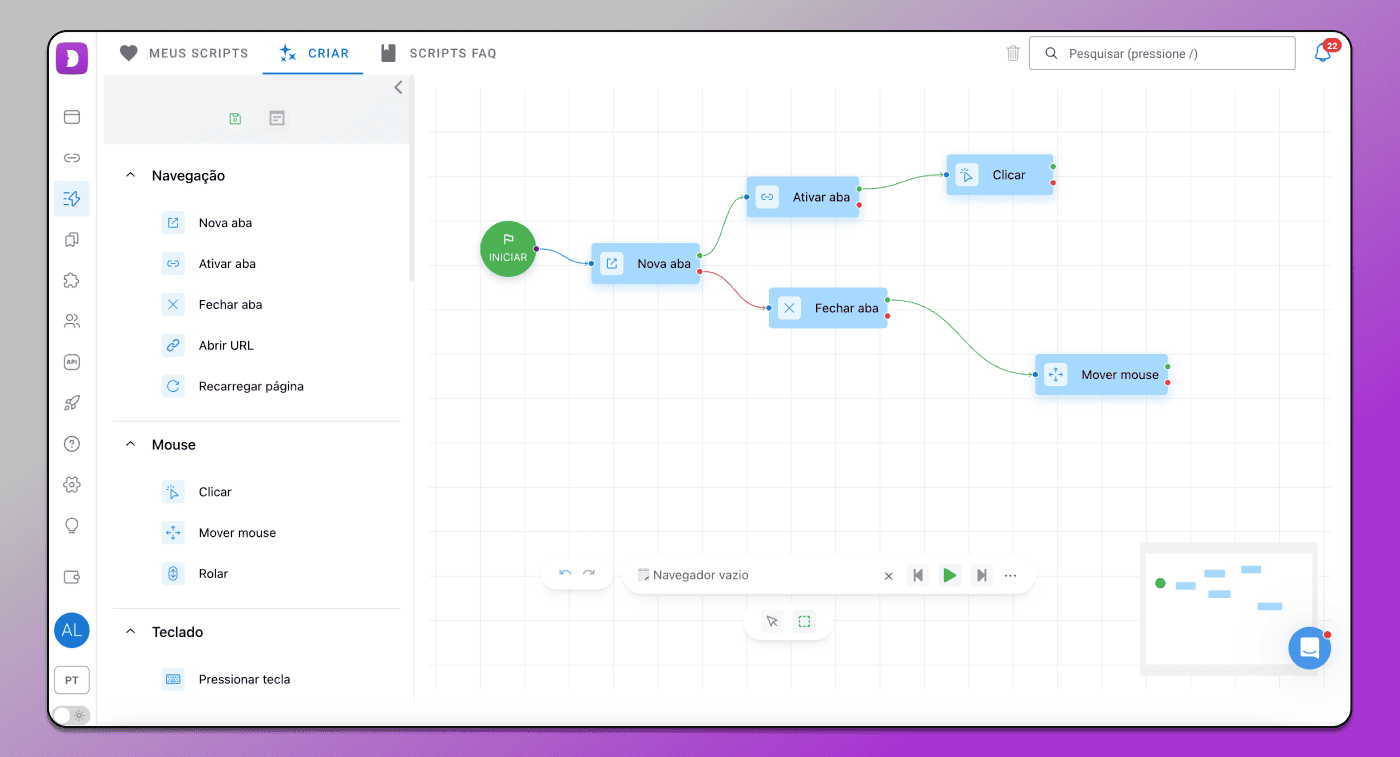The width and height of the screenshot is (1400, 757).
Task: Run script with green play button
Action: tap(950, 575)
